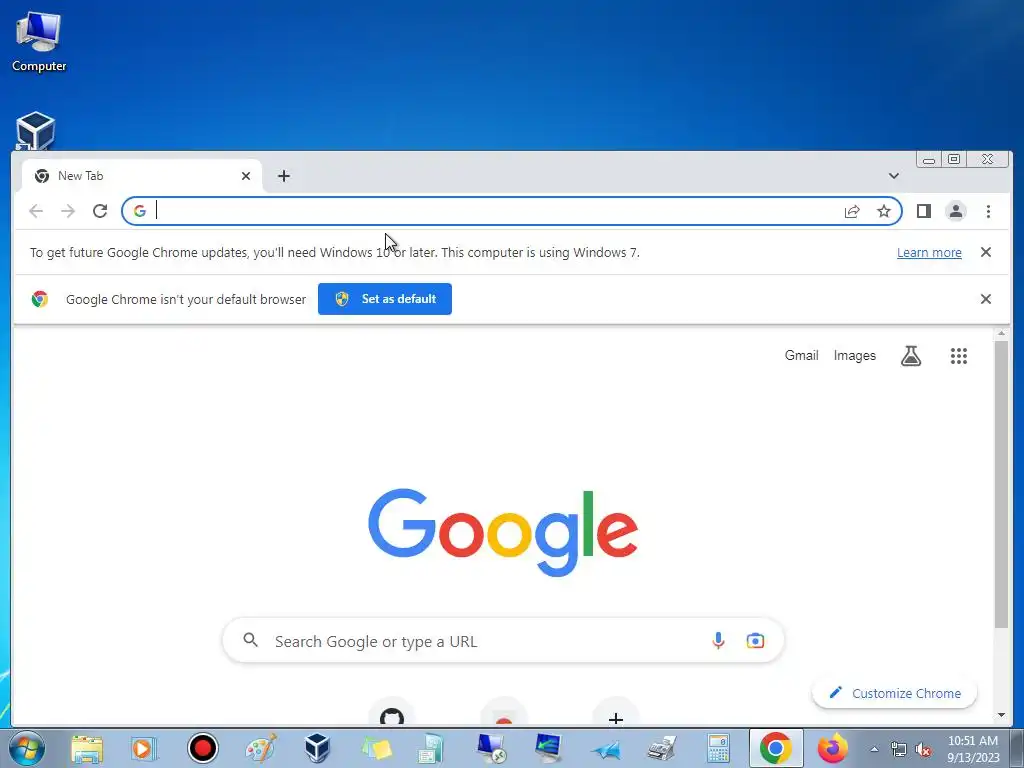Click the page vertical scrollbar thumb
This screenshot has width=1024, height=768.
pyautogui.click(x=1000, y=483)
